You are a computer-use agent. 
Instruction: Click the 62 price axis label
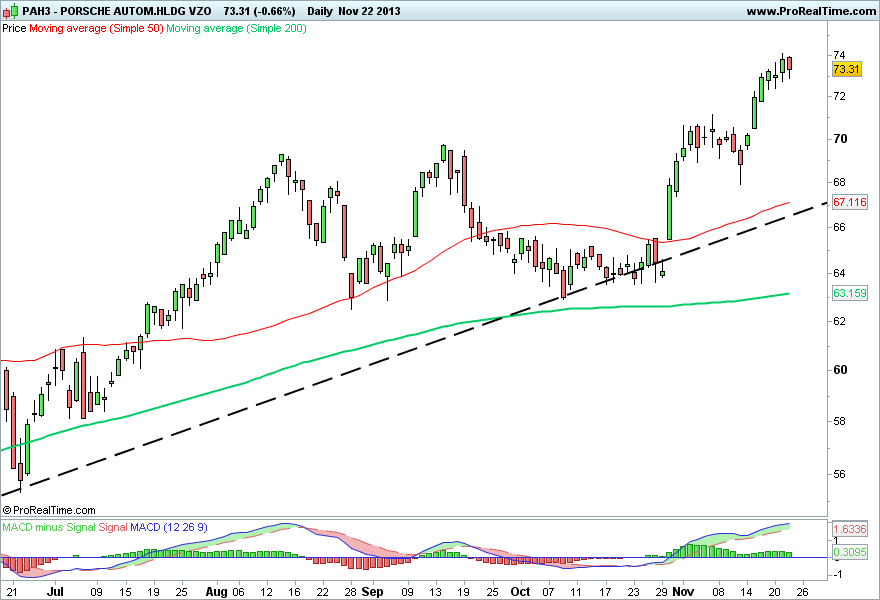point(839,321)
